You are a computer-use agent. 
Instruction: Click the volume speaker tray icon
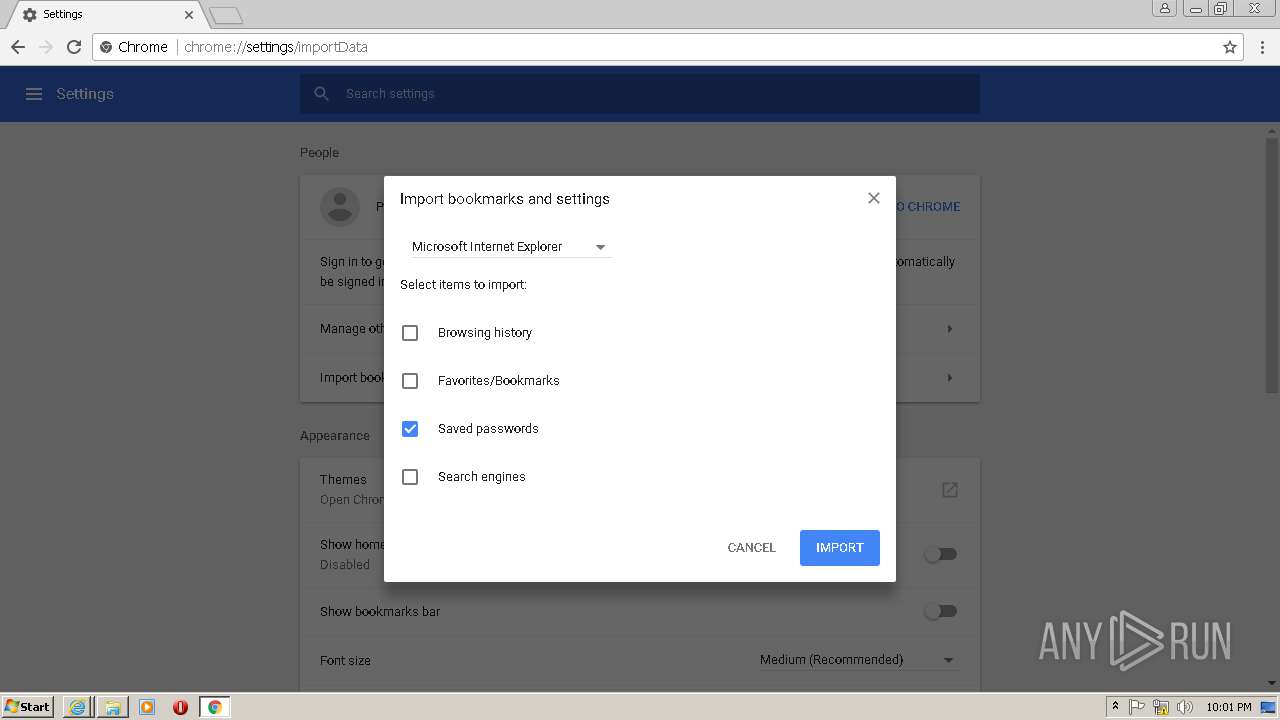pos(1185,707)
